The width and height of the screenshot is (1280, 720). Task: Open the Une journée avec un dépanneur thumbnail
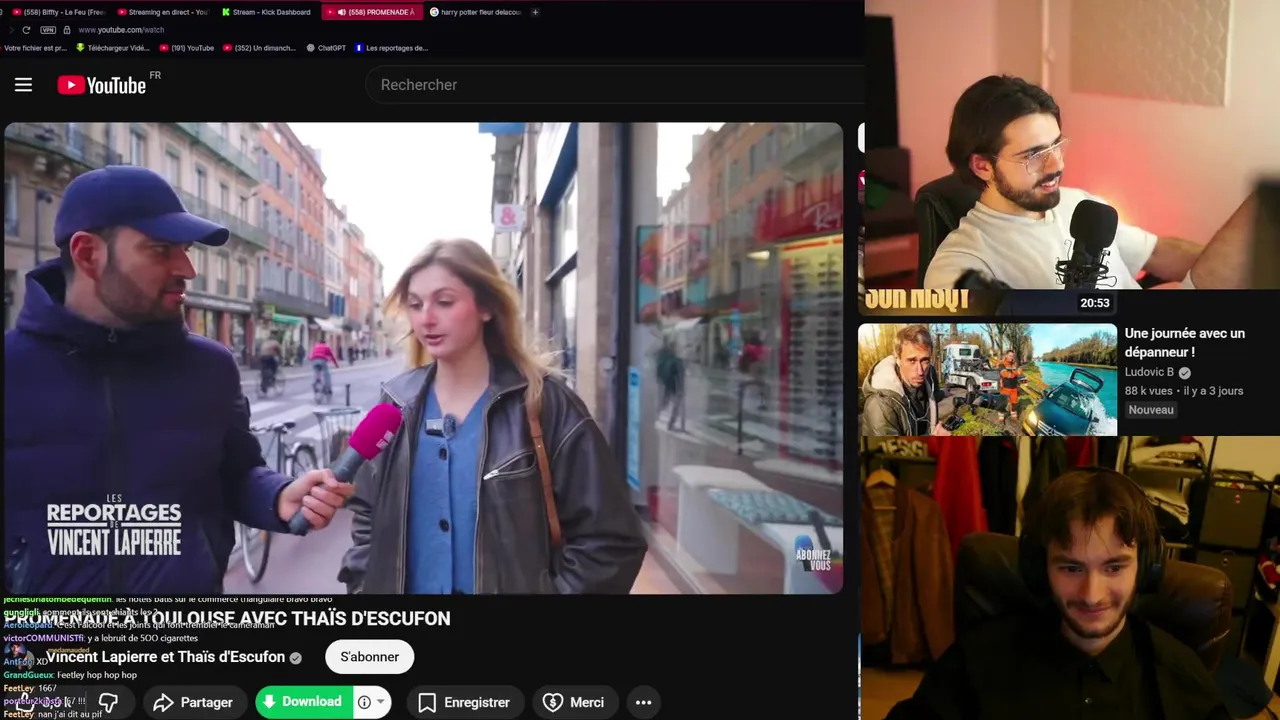coord(987,379)
